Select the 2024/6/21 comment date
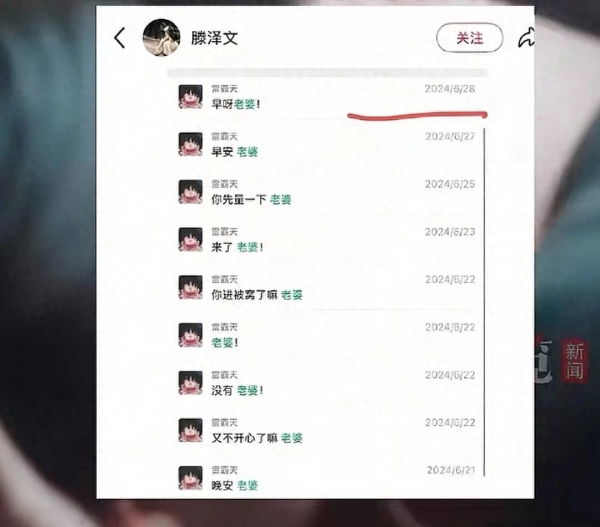 pyautogui.click(x=451, y=470)
